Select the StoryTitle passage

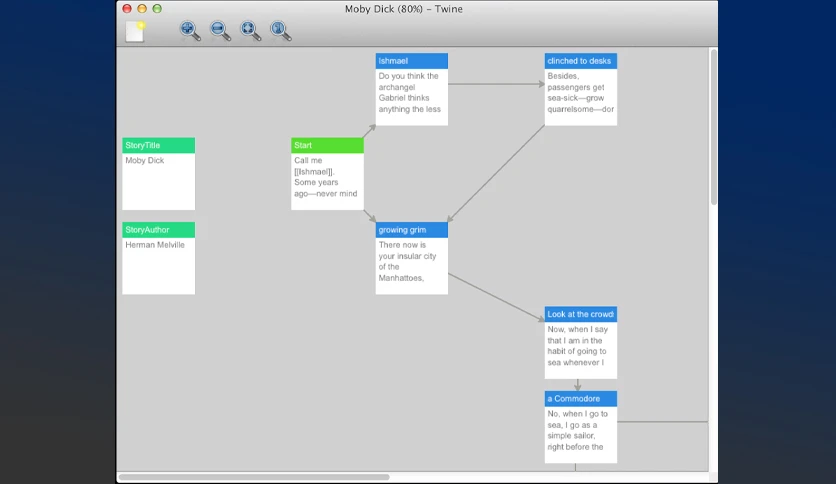pos(158,174)
